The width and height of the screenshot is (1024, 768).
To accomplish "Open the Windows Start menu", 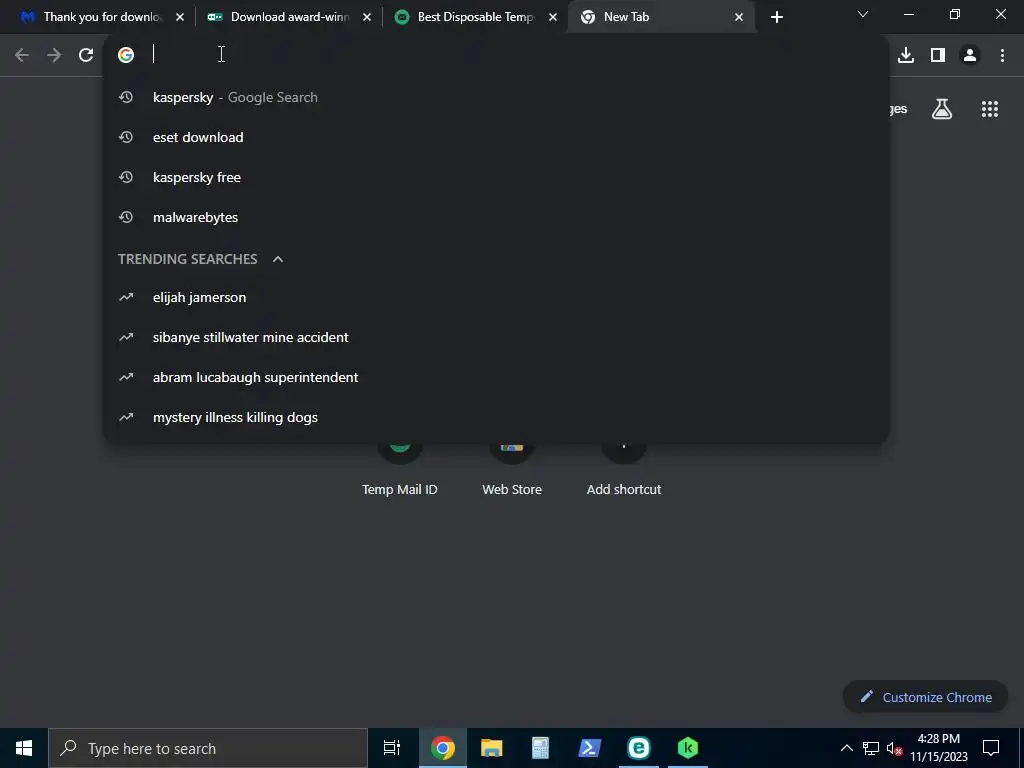I will pos(24,748).
